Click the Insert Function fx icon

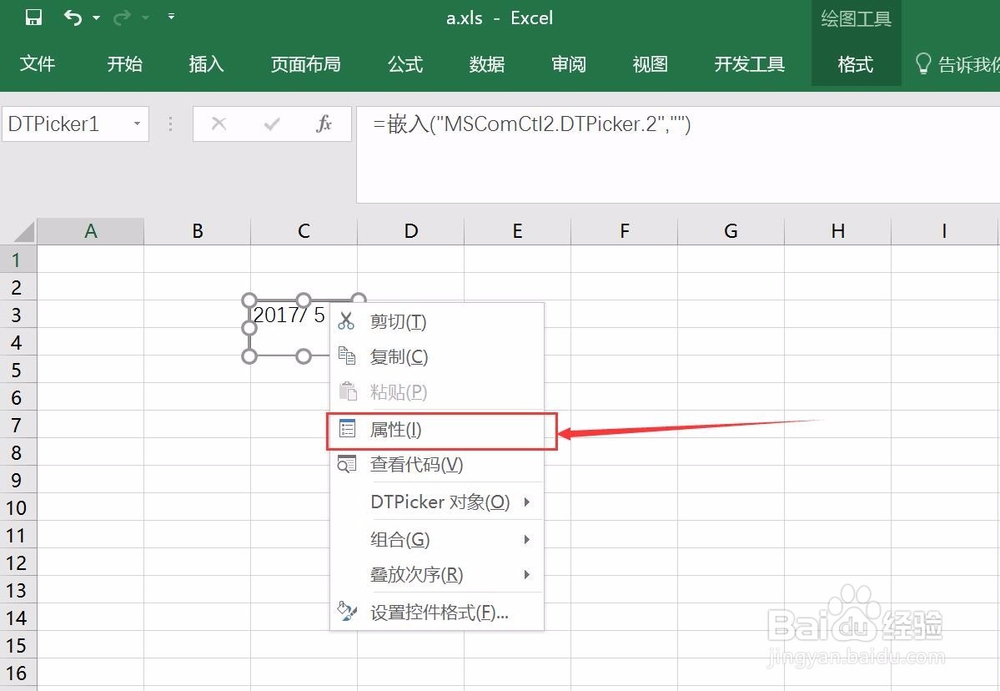[324, 124]
